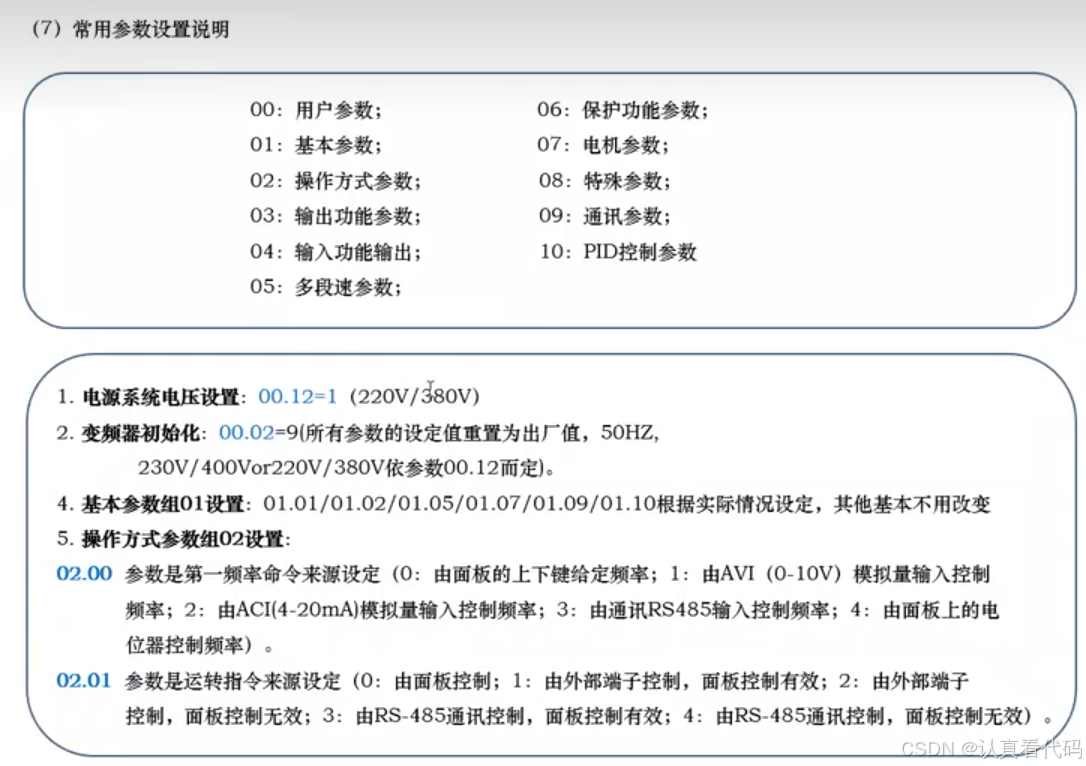Image resolution: width=1086 pixels, height=766 pixels.
Task: Select the '01: 基本参数' entry
Action: 315,145
